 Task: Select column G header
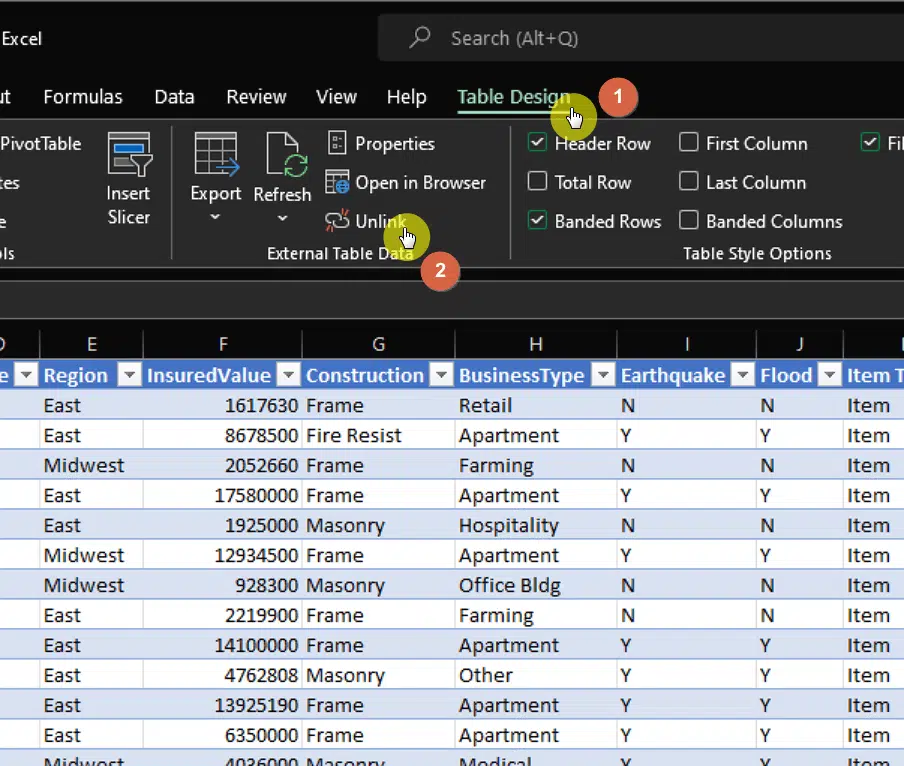click(378, 344)
